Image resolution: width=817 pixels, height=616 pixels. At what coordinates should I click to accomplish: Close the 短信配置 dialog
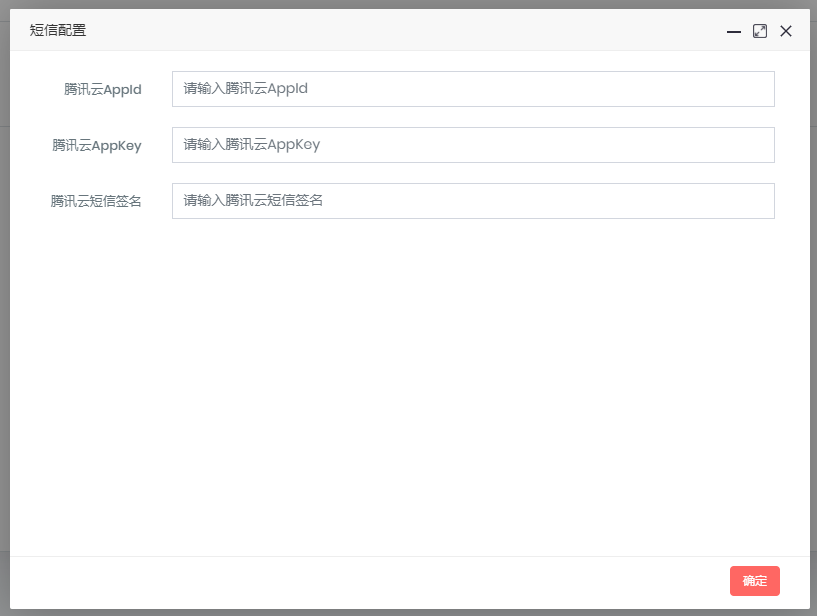click(786, 31)
